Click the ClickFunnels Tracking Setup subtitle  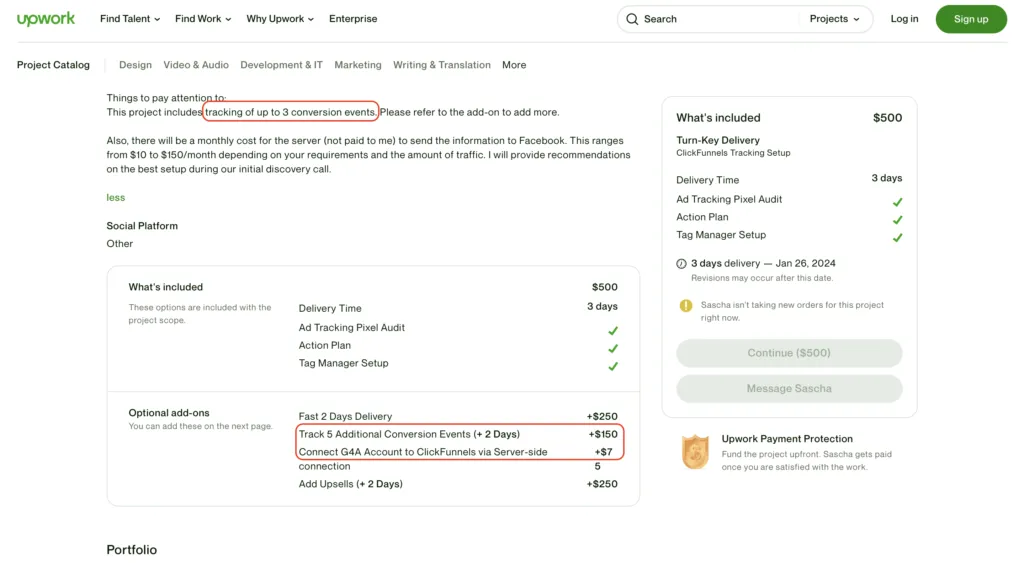[x=733, y=153]
